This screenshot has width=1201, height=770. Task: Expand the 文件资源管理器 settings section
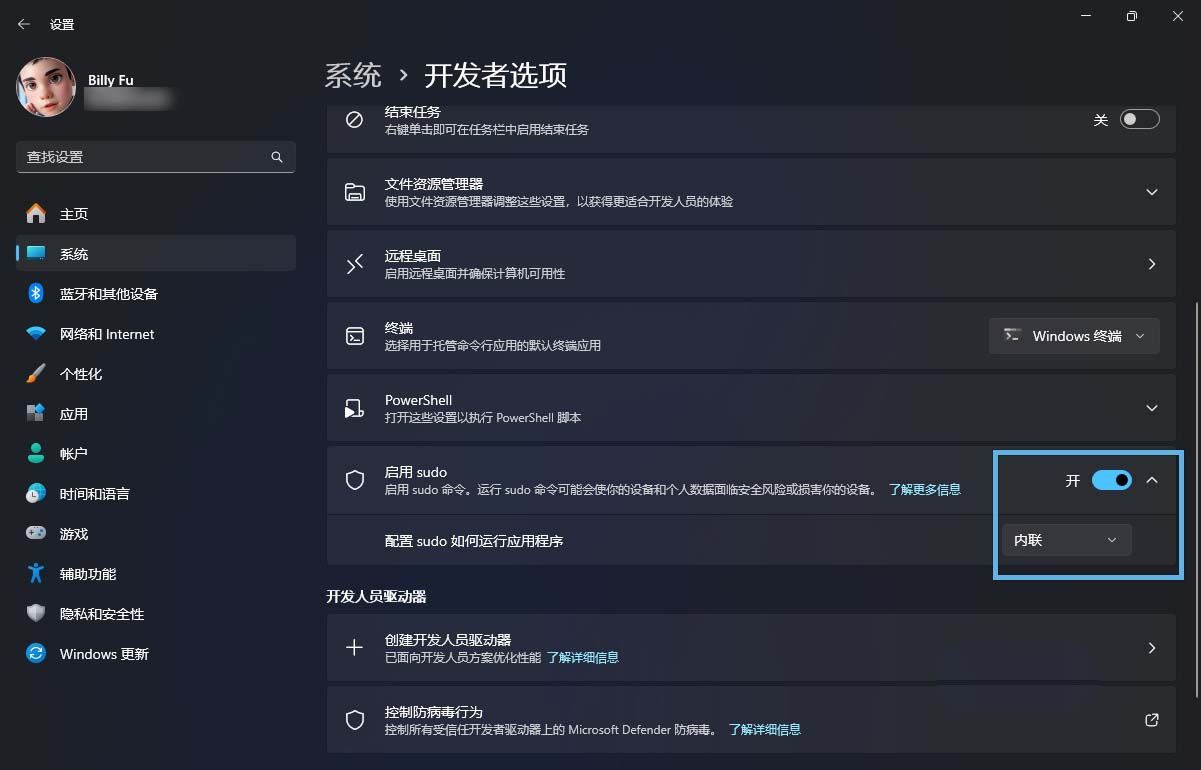pos(1151,191)
